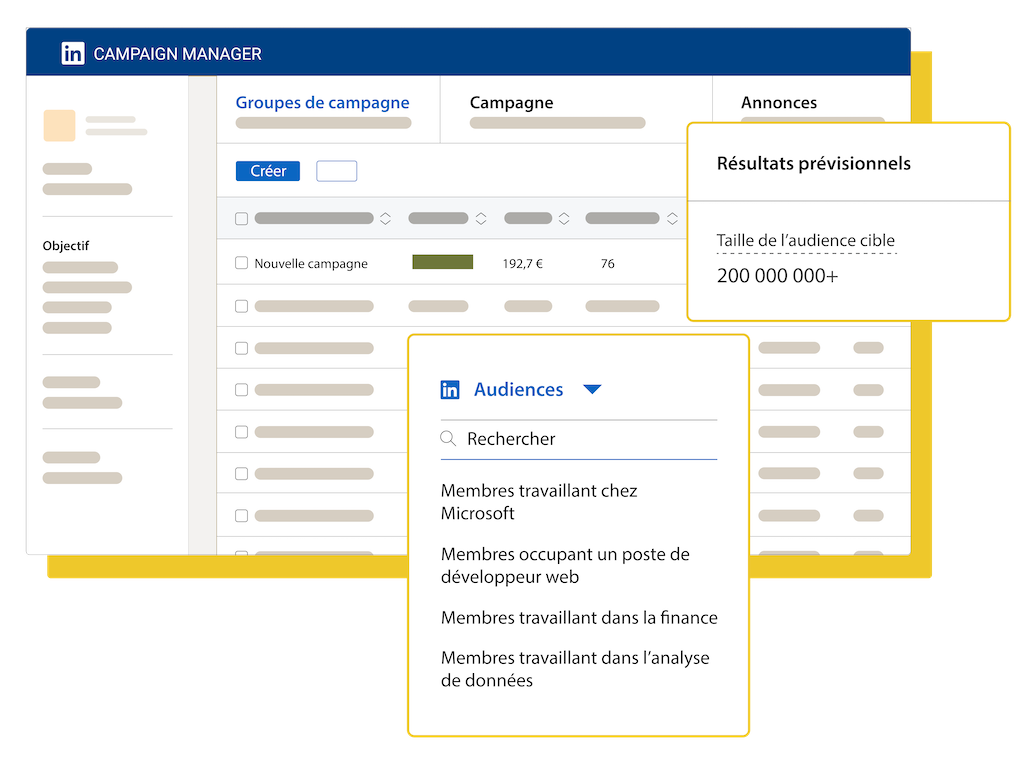Toggle the select-all checkbox in table header
This screenshot has width=1024, height=771.
click(x=241, y=218)
